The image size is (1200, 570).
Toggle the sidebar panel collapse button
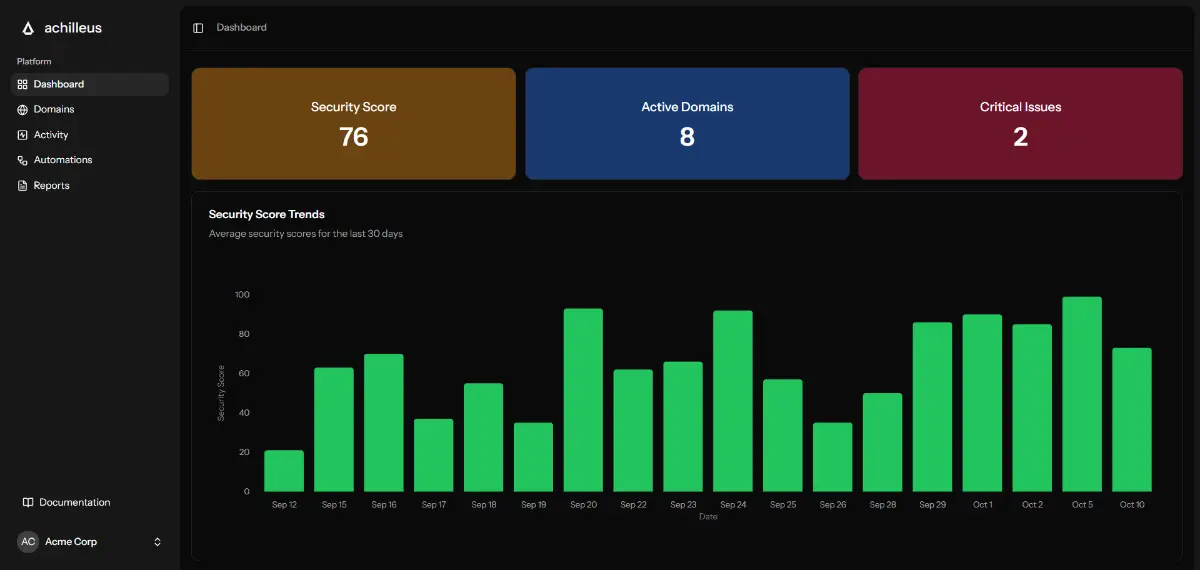pyautogui.click(x=198, y=28)
